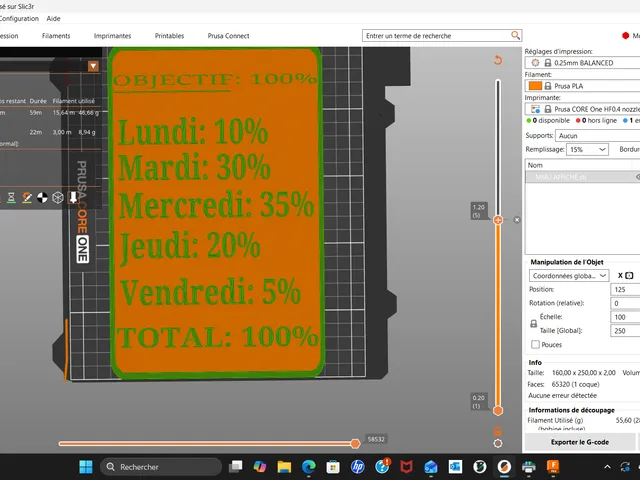Open the Remplissage 15% dropdown
The width and height of the screenshot is (640, 480).
587,149
